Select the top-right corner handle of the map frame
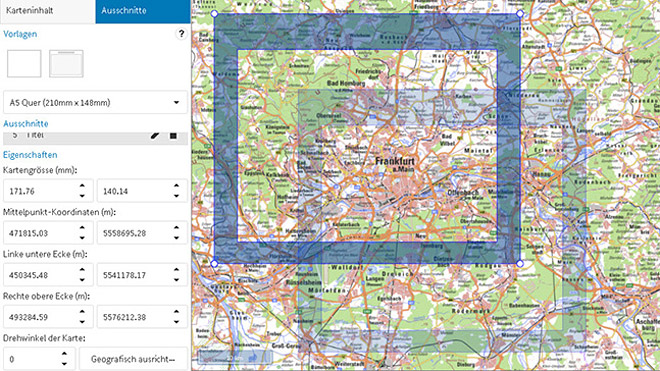Viewport: 660px width, 371px height. (x=520, y=14)
